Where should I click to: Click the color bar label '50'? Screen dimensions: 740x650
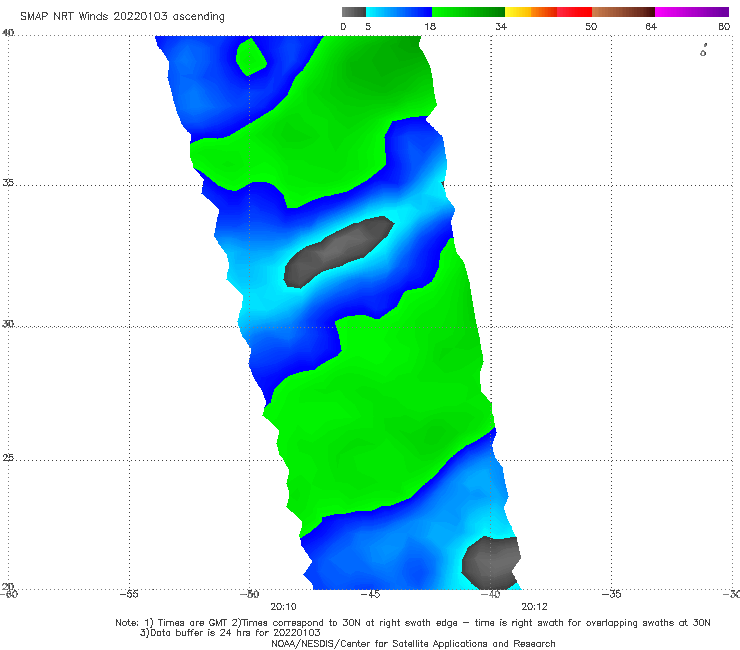591,26
